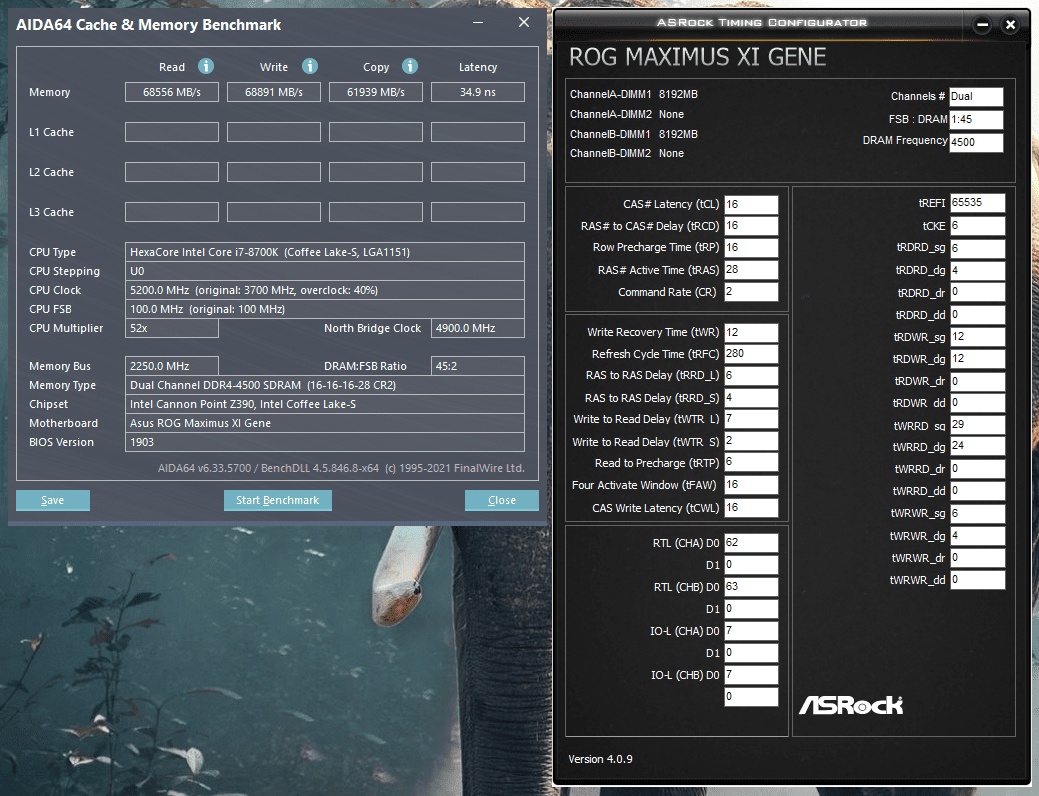Minimize the ASRock Timing Configurator window
The width and height of the screenshot is (1039, 796).
coord(983,25)
